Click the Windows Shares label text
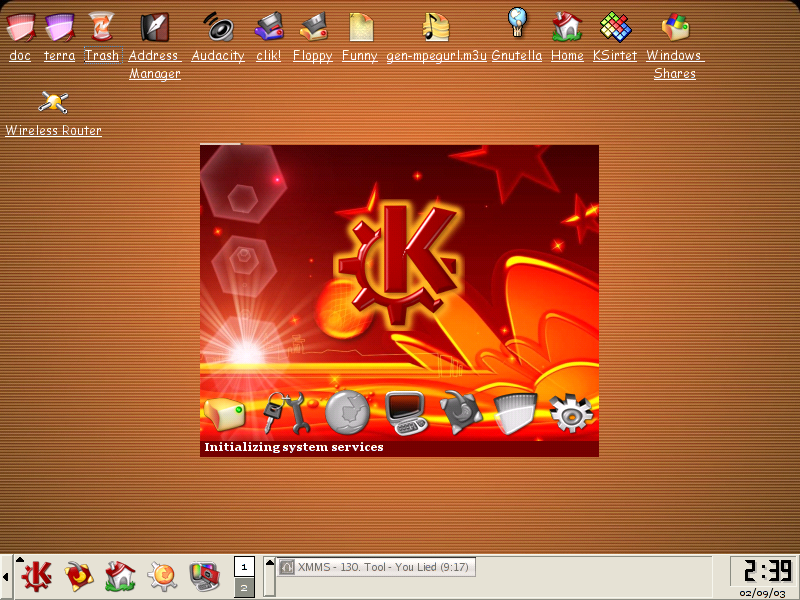This screenshot has height=600, width=800. tap(675, 65)
